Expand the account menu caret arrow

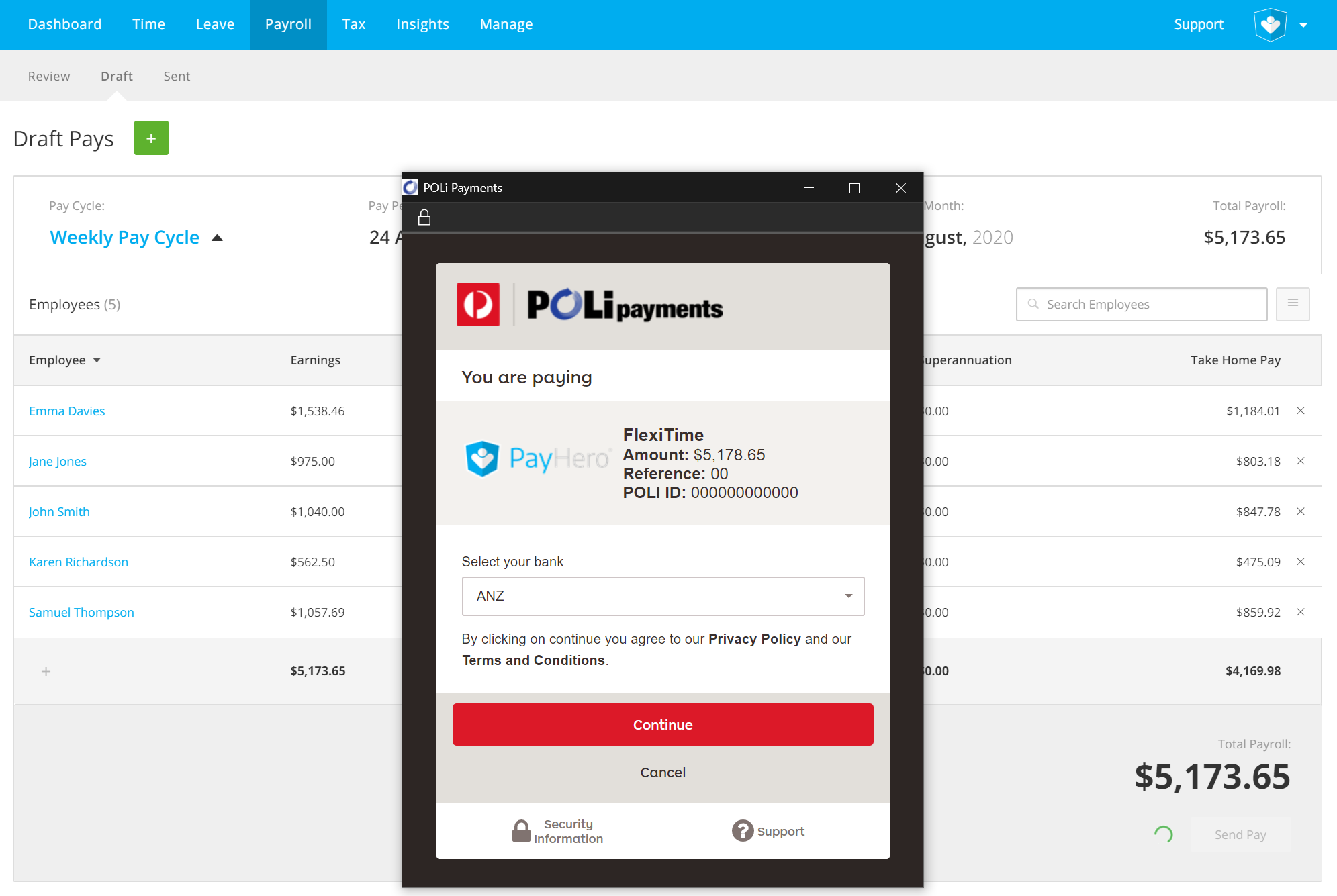click(1303, 26)
